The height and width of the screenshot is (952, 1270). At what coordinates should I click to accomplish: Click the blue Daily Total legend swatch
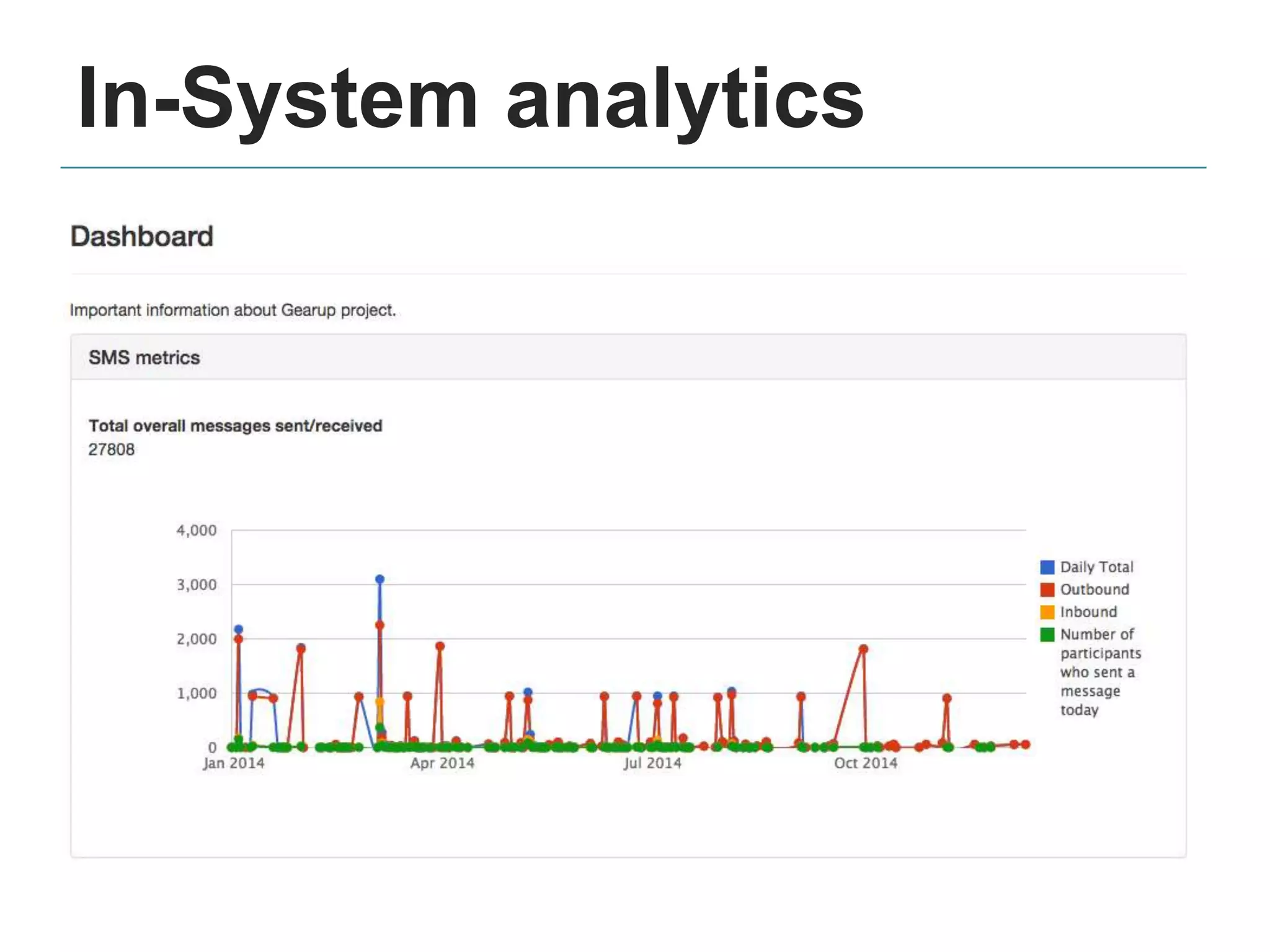click(1047, 567)
